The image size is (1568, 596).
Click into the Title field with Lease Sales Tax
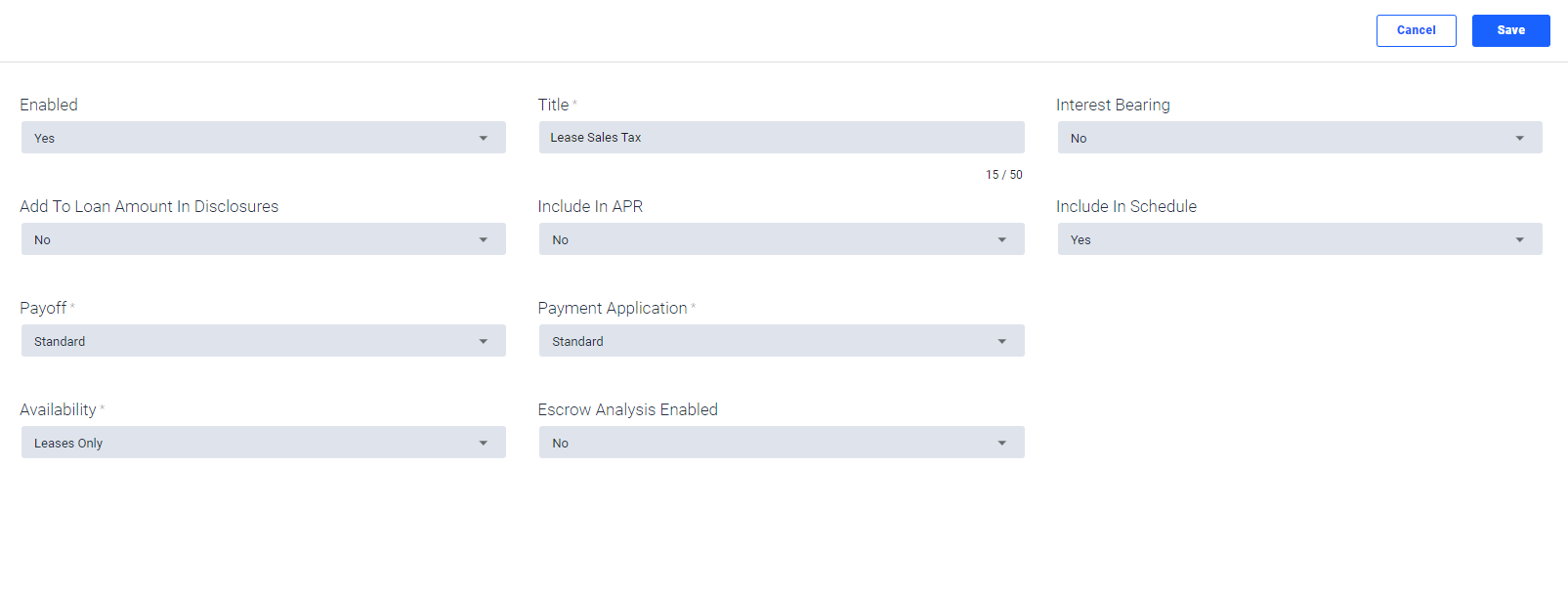[x=782, y=138]
